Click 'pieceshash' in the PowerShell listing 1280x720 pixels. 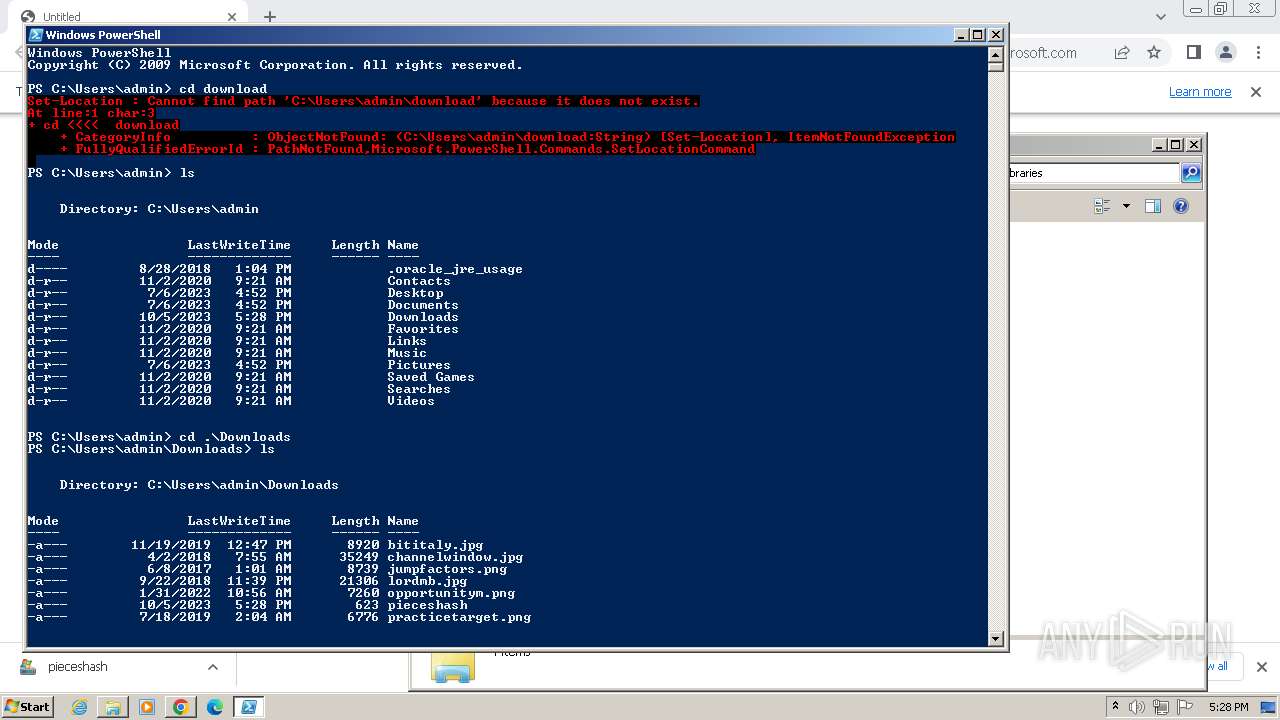[427, 605]
